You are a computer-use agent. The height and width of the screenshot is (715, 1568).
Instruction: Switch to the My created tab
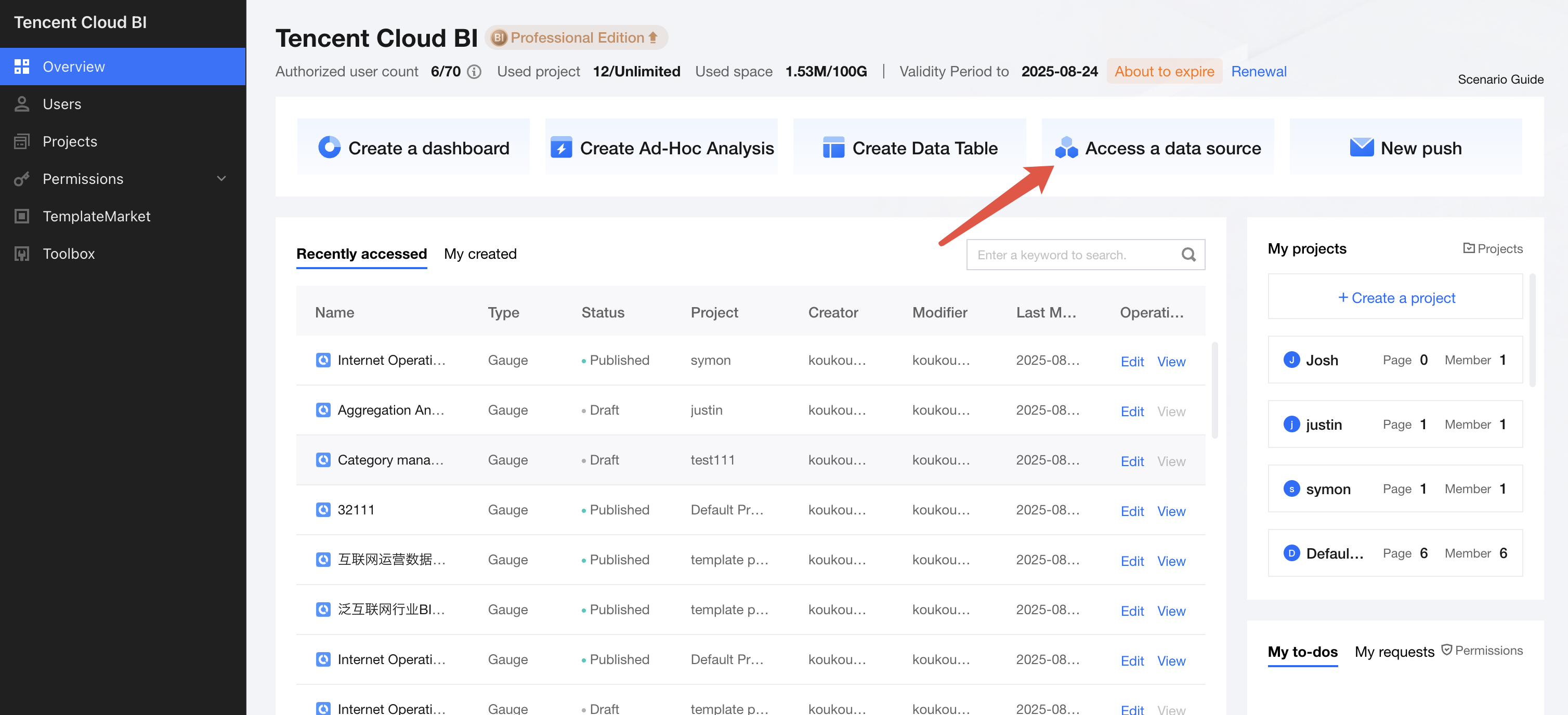[x=480, y=254]
